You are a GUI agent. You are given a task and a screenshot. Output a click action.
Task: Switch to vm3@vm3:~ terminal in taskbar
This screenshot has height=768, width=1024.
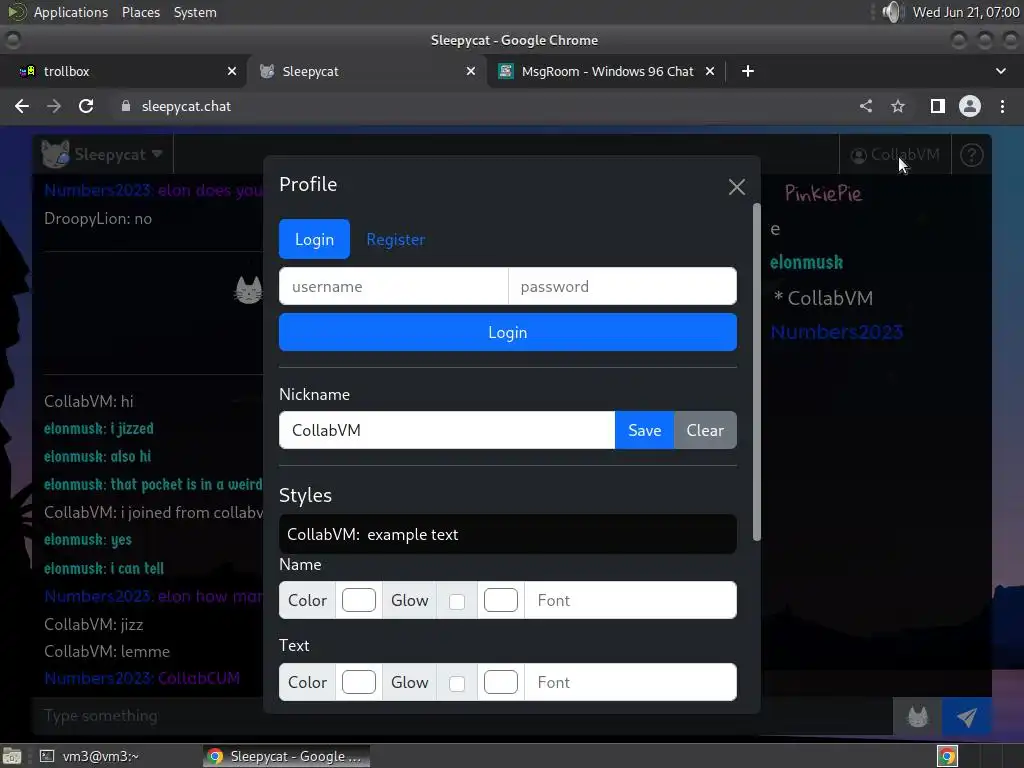pyautogui.click(x=89, y=756)
